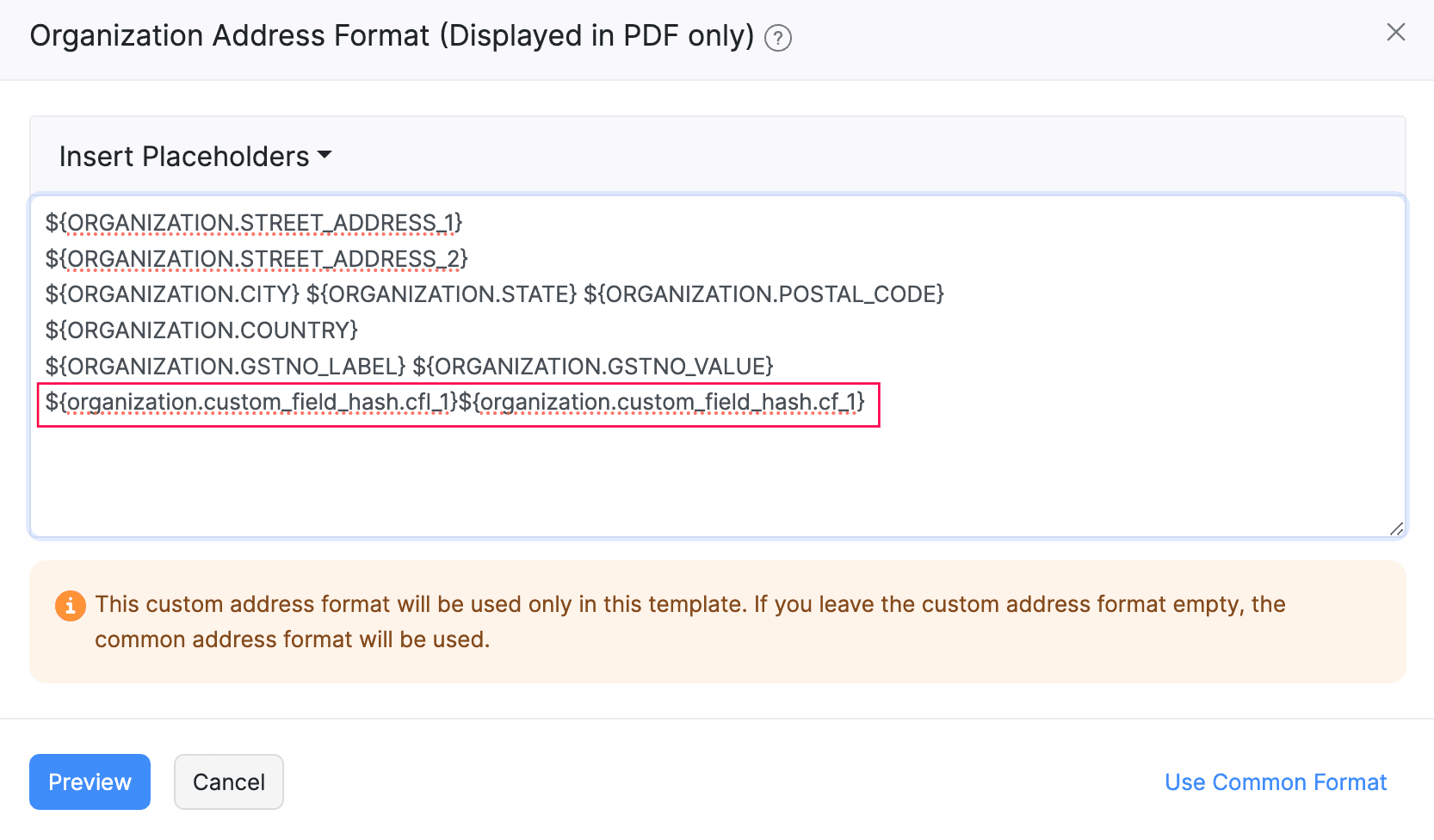Open the help question mark icon beside title
This screenshot has height=840, width=1434.
(x=778, y=39)
